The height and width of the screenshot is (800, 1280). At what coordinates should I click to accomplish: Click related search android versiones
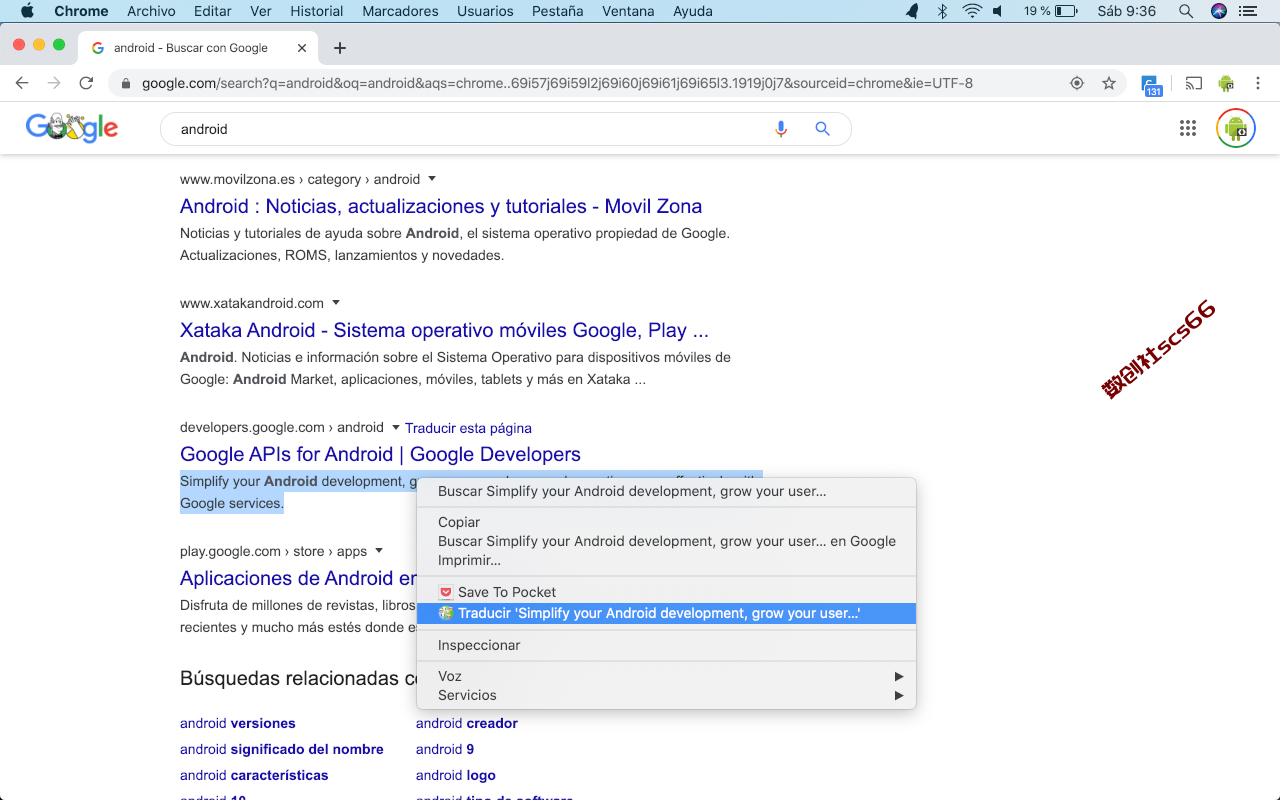pyautogui.click(x=238, y=723)
